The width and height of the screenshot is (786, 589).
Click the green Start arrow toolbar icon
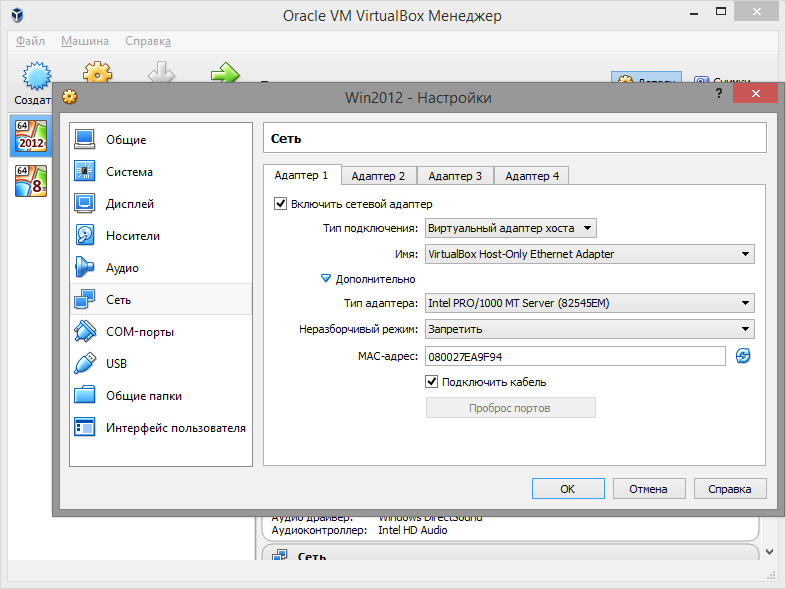tap(225, 72)
